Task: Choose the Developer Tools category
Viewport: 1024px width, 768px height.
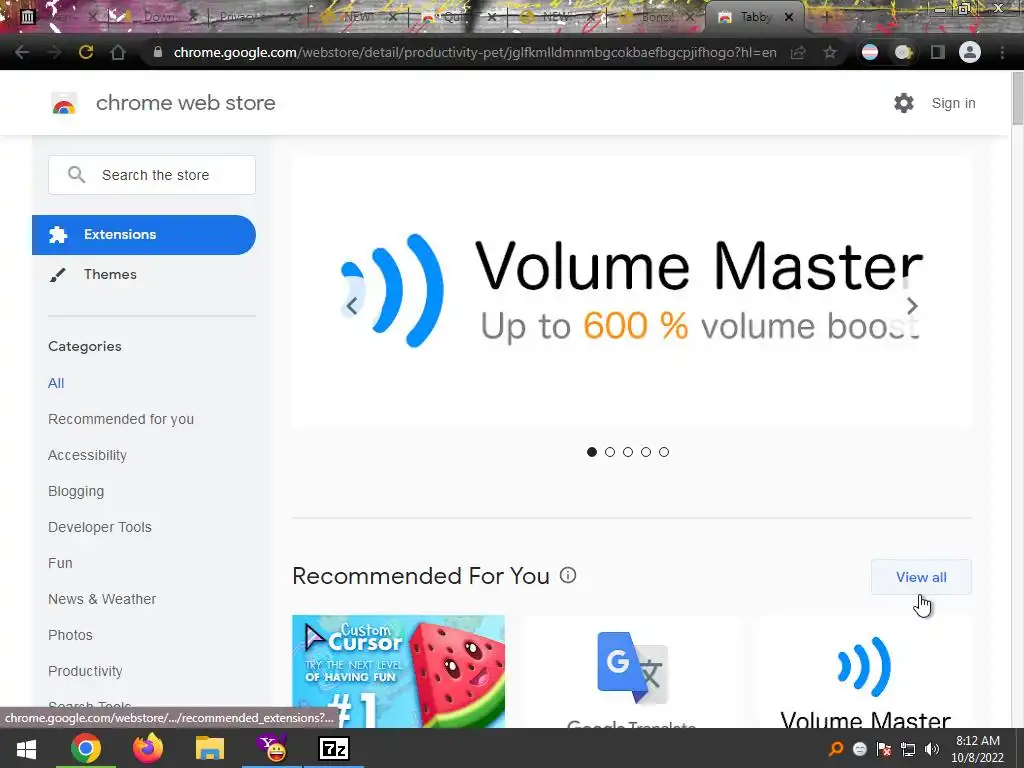Action: [100, 527]
